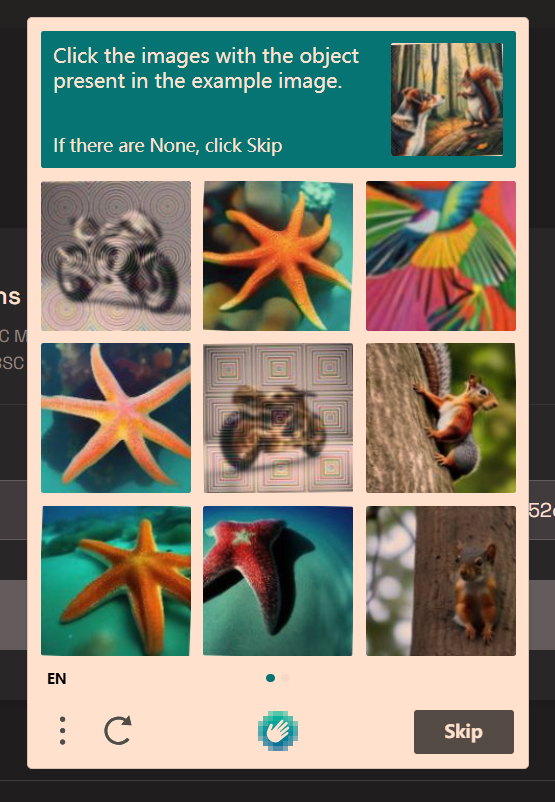
Task: Select the red starfish image
Action: click(278, 581)
